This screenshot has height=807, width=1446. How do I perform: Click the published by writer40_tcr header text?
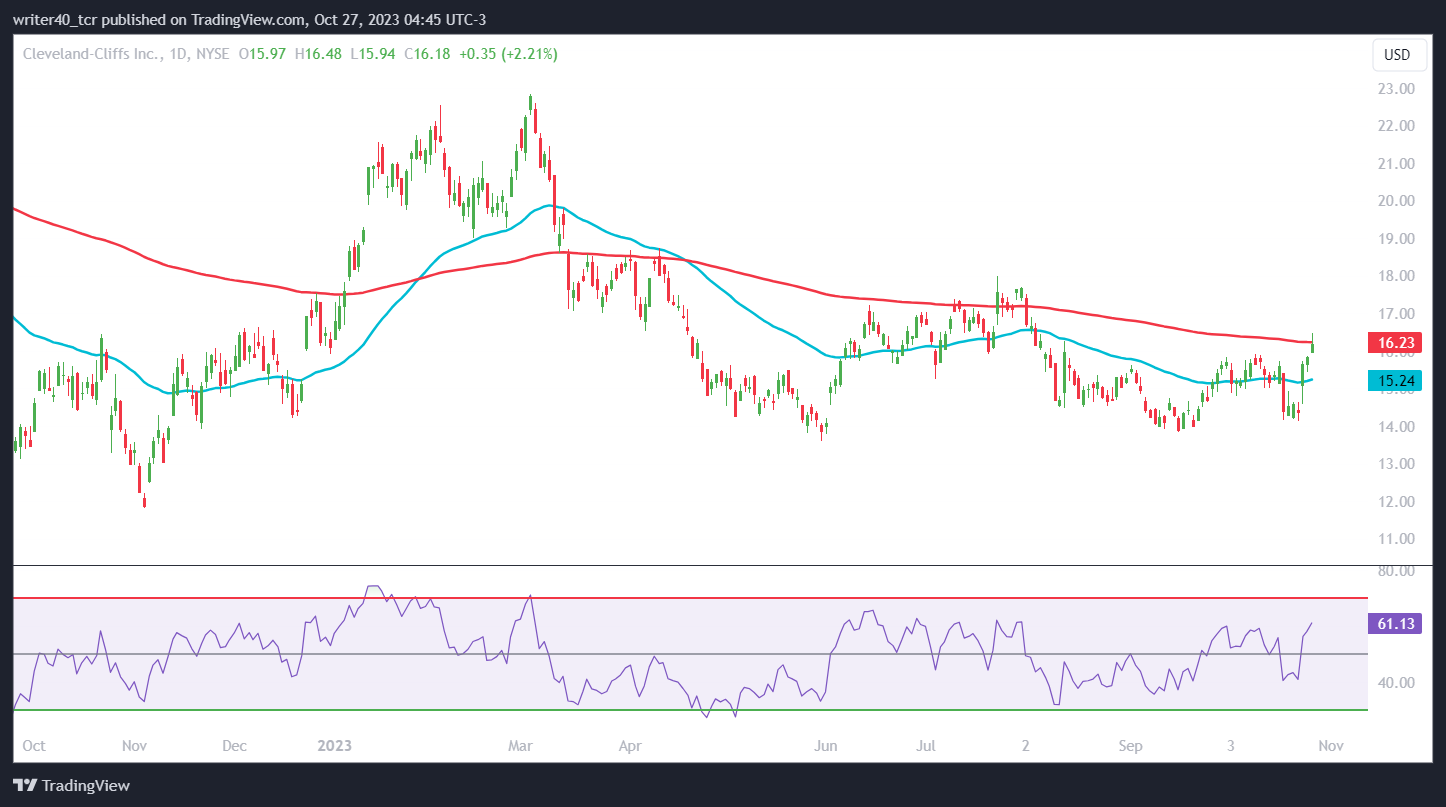pos(250,20)
